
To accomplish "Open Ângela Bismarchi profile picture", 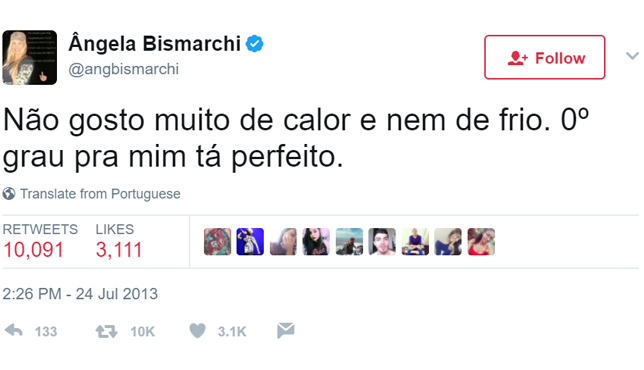I will 30,57.
